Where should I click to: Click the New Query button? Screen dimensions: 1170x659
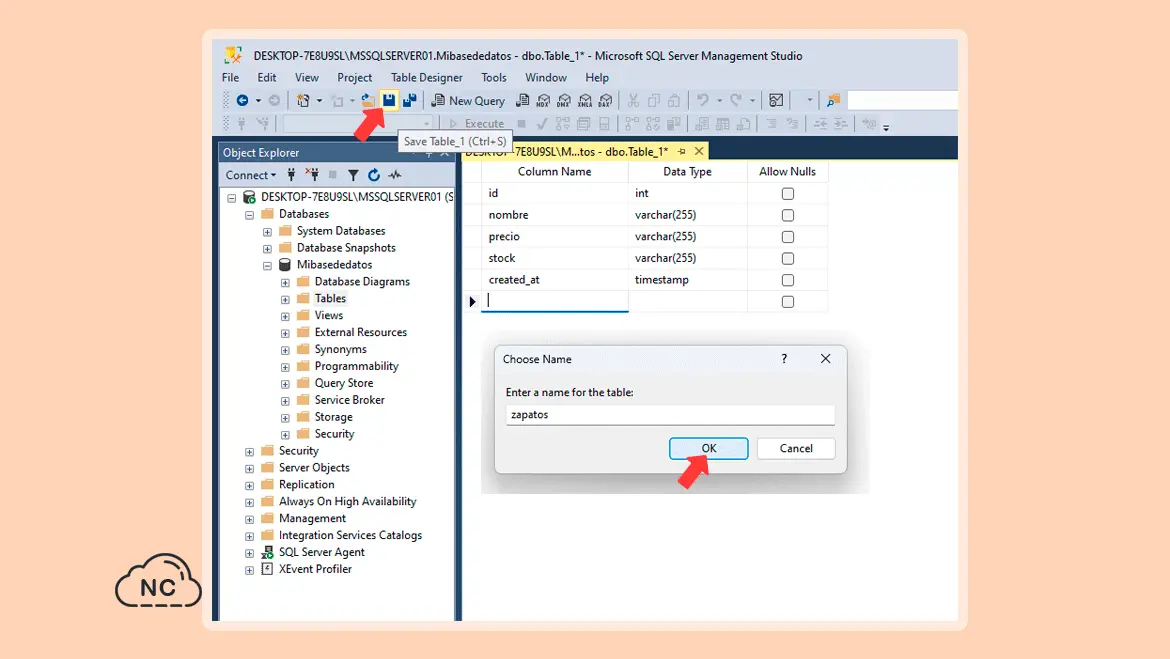[x=468, y=101]
